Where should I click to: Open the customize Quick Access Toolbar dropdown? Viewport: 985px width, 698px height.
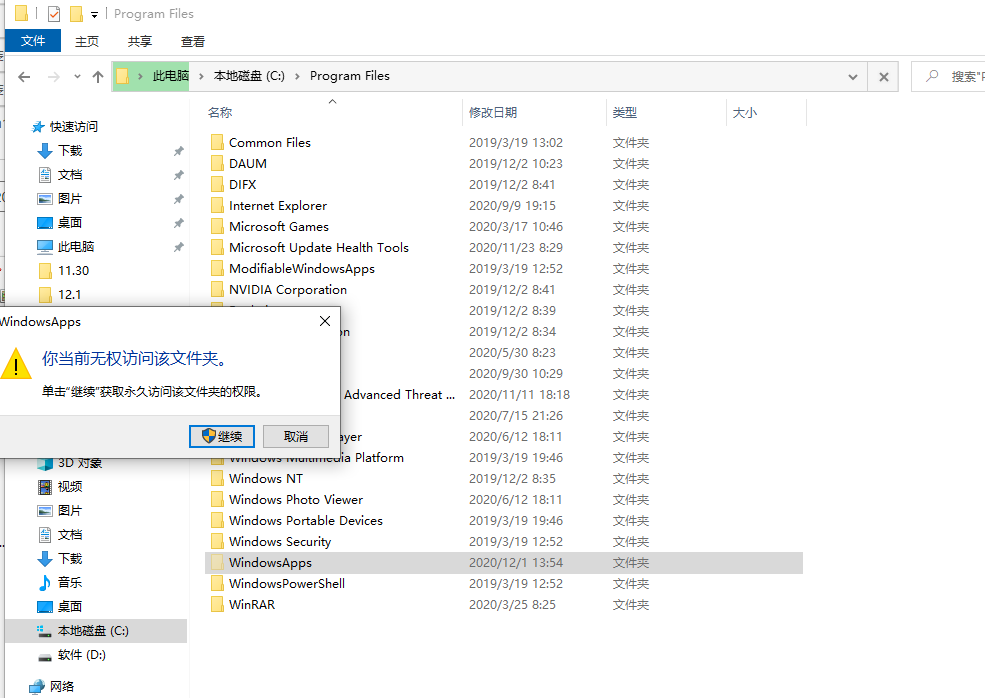94,14
